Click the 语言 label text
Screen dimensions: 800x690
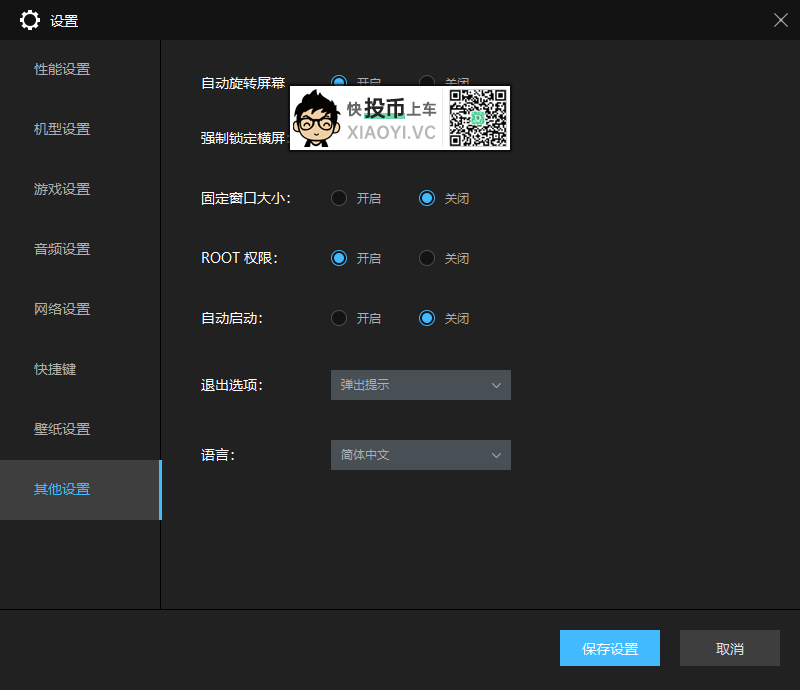[218, 455]
